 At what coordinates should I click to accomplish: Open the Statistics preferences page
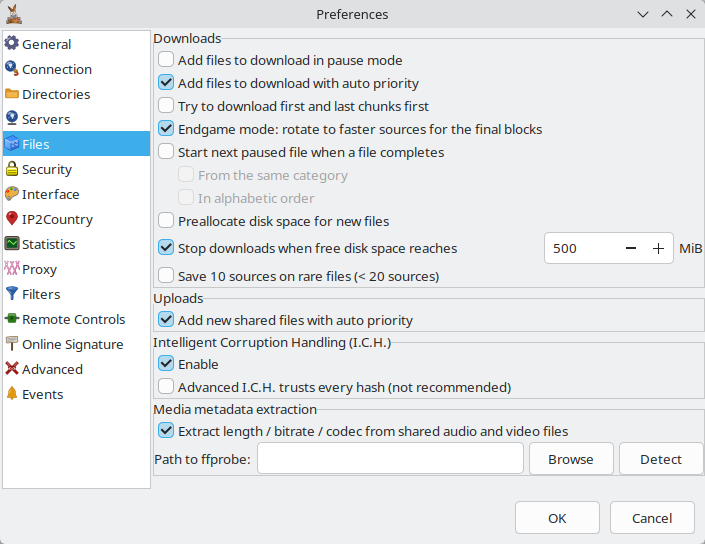[x=49, y=244]
